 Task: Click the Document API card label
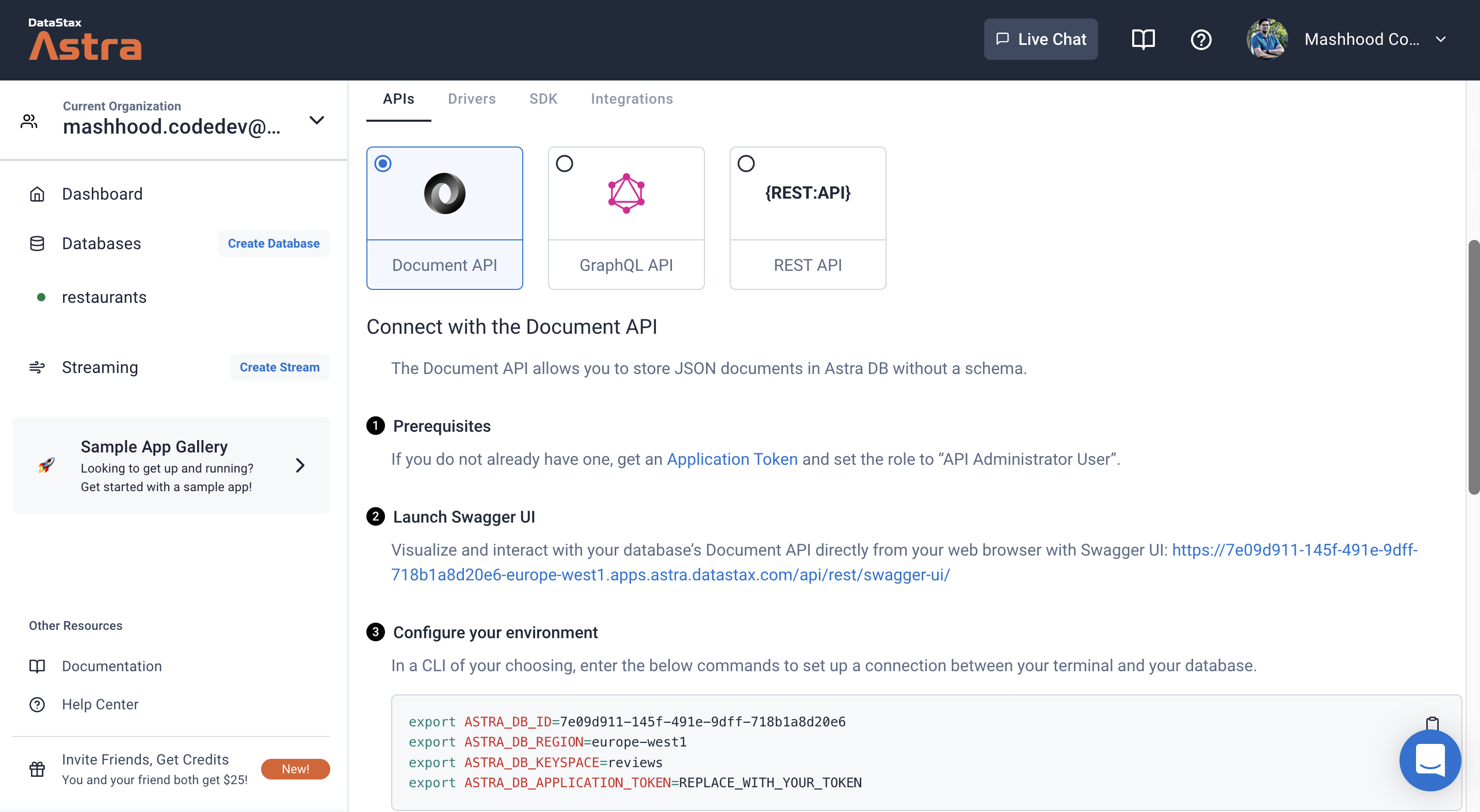click(444, 265)
